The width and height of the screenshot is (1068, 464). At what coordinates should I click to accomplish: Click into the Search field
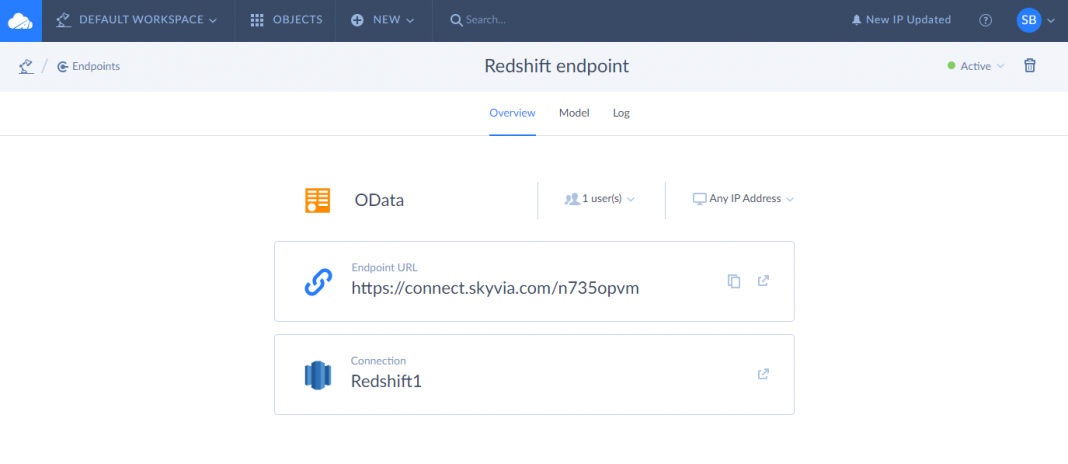click(x=520, y=20)
